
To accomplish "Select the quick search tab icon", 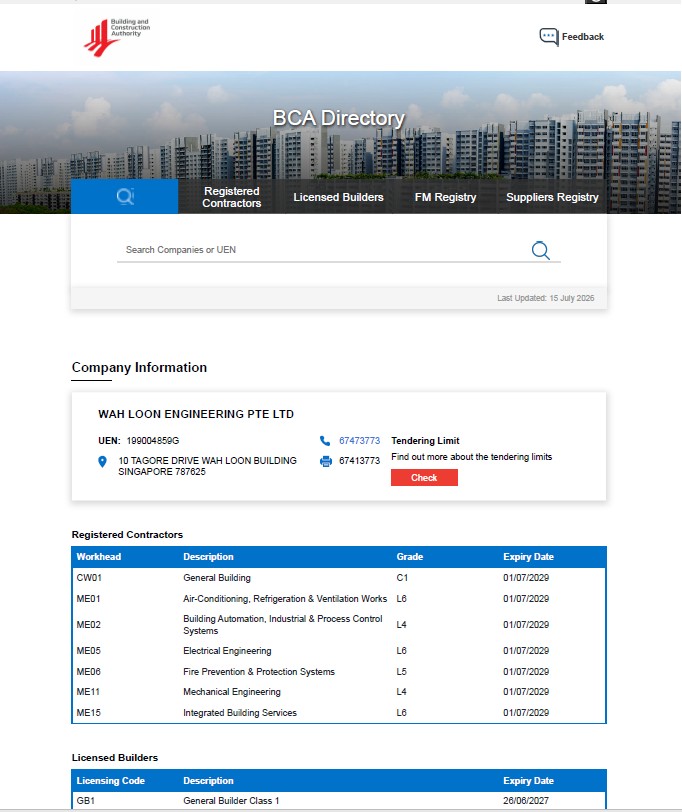I will [x=124, y=196].
